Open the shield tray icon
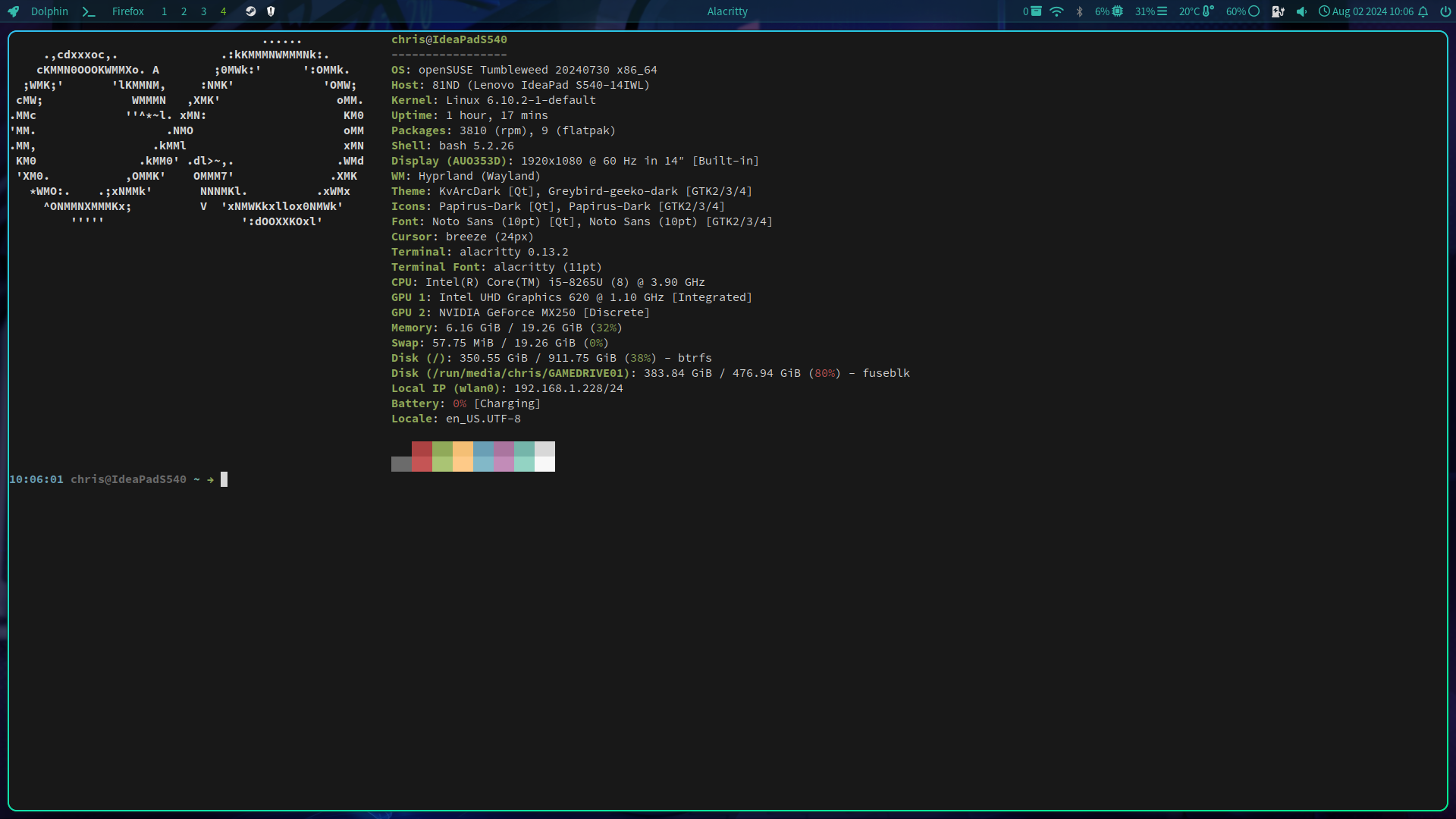This screenshot has height=819, width=1456. [x=271, y=11]
